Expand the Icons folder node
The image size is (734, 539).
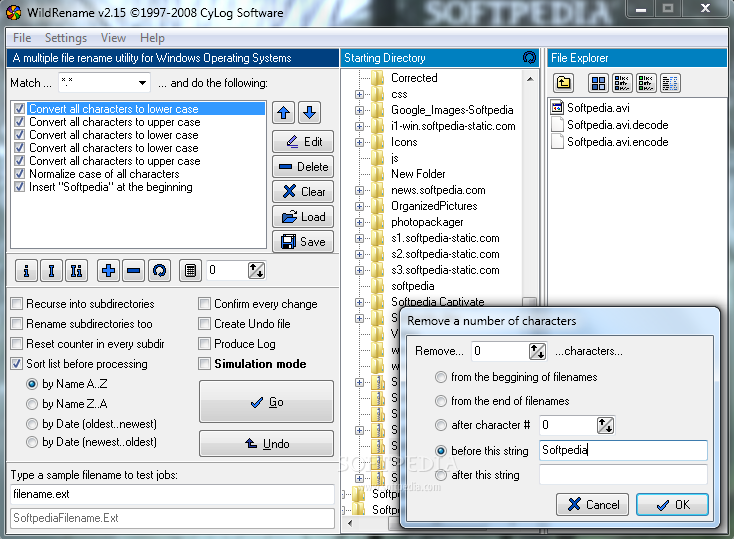click(x=359, y=142)
